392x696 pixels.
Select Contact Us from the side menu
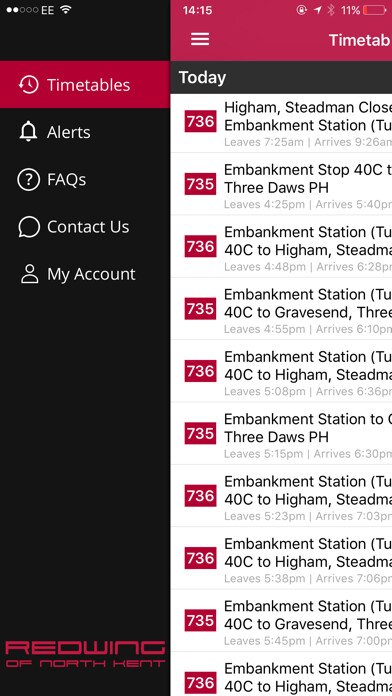click(85, 227)
